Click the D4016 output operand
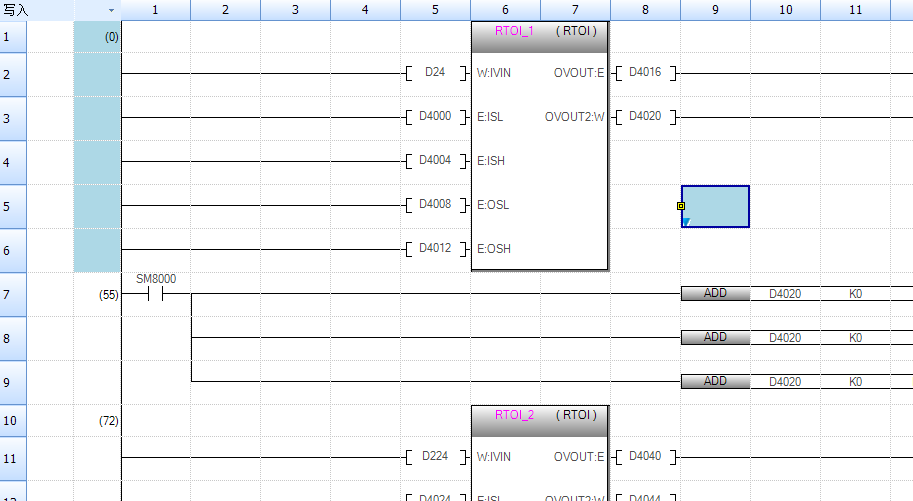Image resolution: width=913 pixels, height=501 pixels. 645,73
